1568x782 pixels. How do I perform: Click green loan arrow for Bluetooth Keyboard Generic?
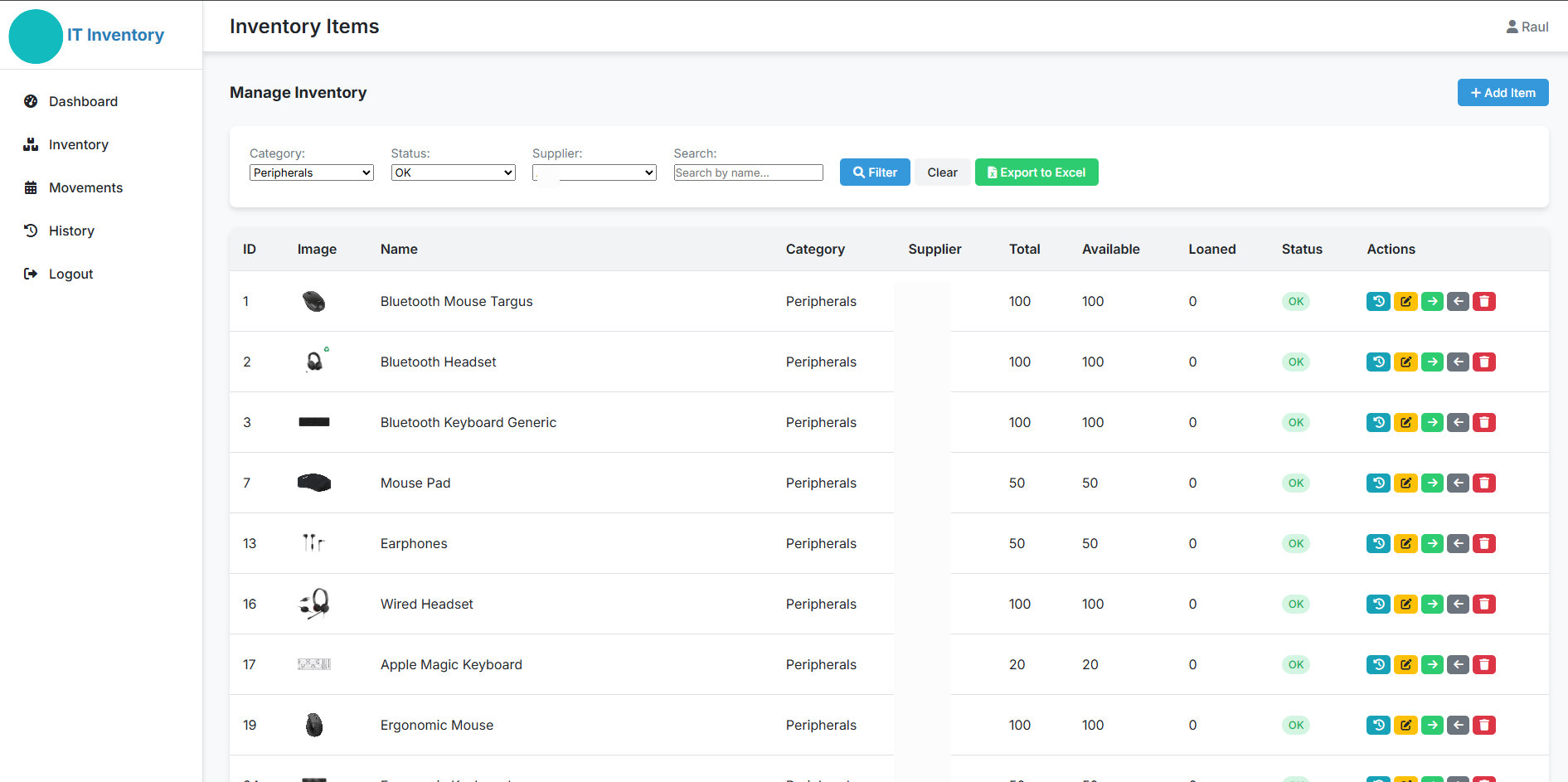pos(1432,422)
